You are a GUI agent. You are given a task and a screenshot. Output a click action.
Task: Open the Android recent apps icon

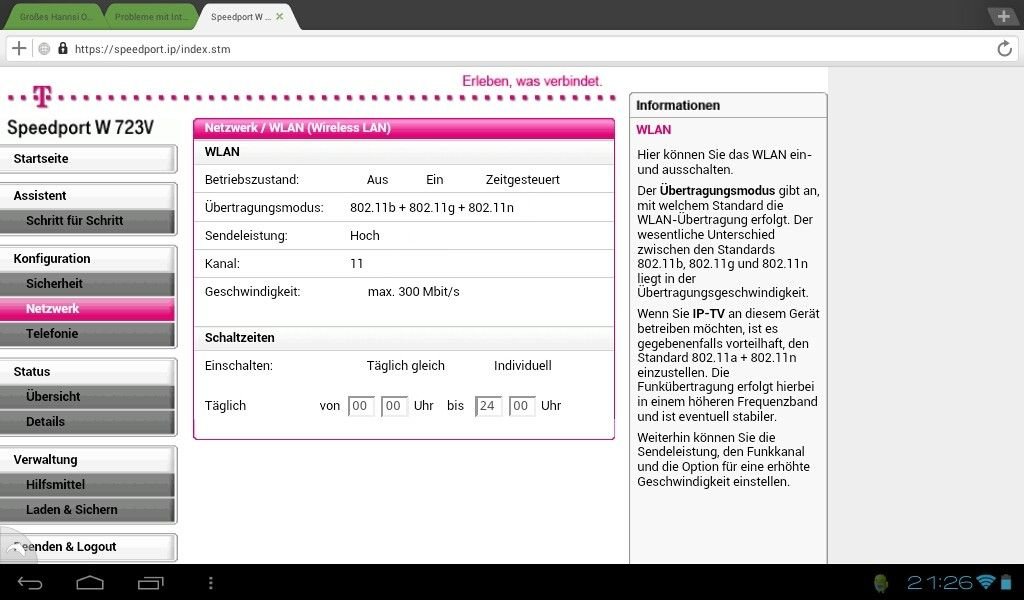(150, 582)
